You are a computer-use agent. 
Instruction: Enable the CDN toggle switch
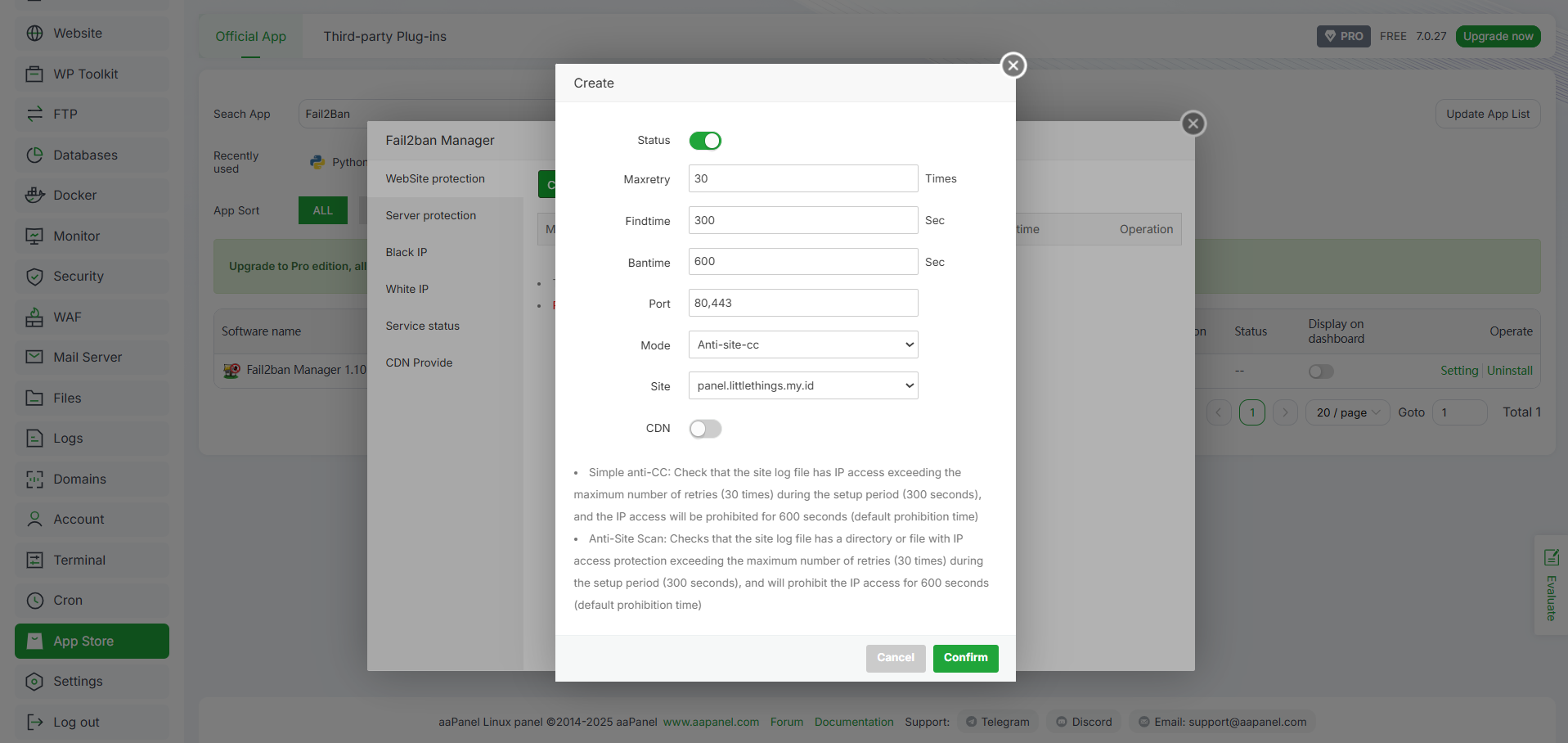(705, 429)
